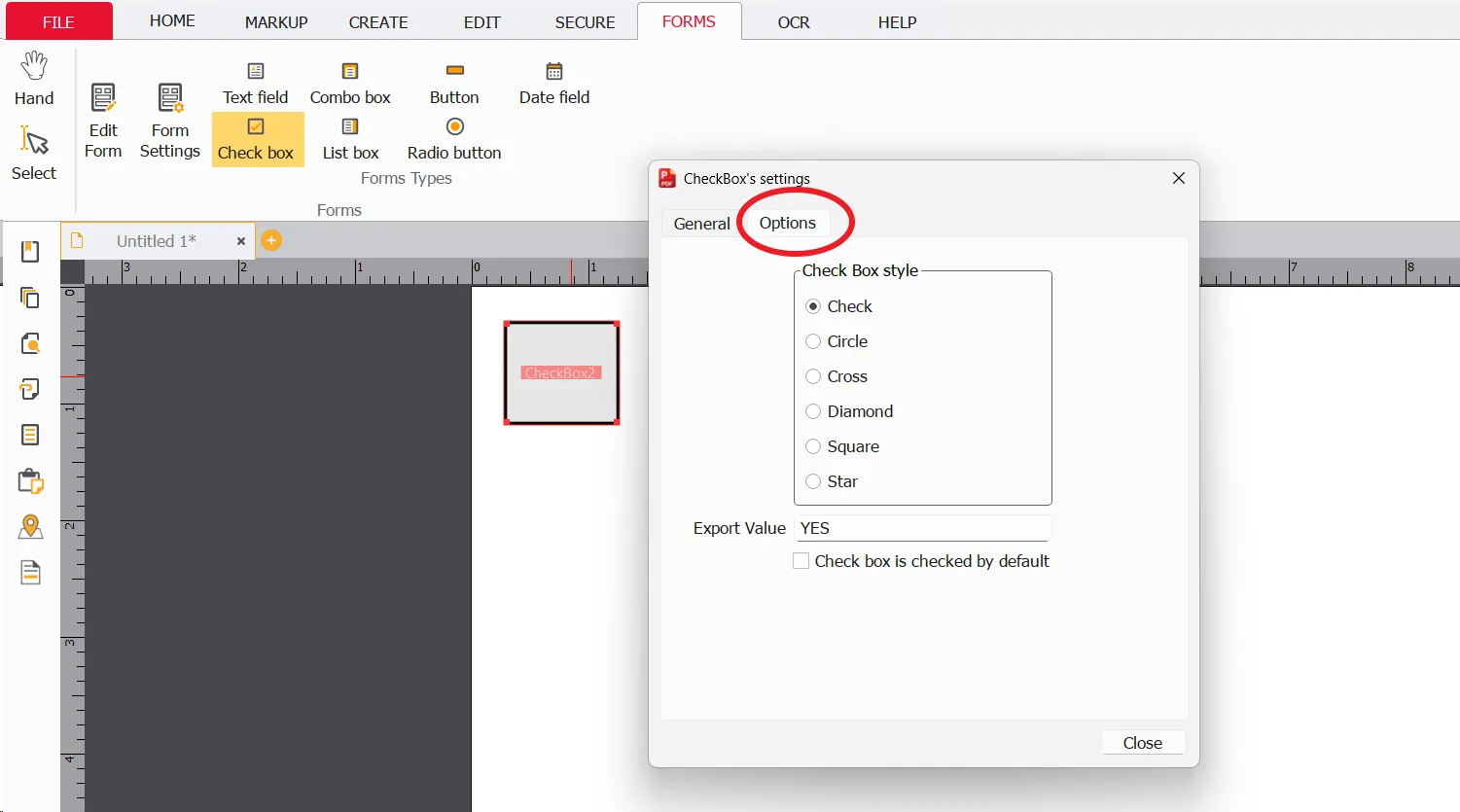Open the bookmarks sidebar panel
Image resolution: width=1460 pixels, height=812 pixels.
point(30,252)
